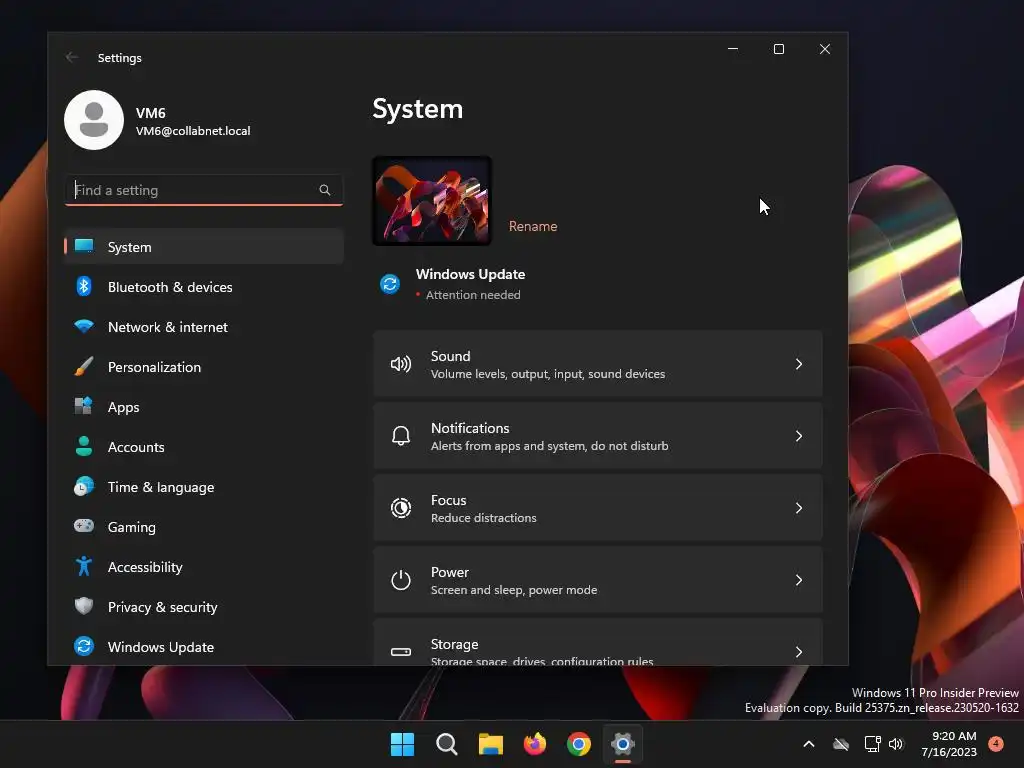The image size is (1024, 768).
Task: Open Privacy & security category
Action: (x=204, y=607)
